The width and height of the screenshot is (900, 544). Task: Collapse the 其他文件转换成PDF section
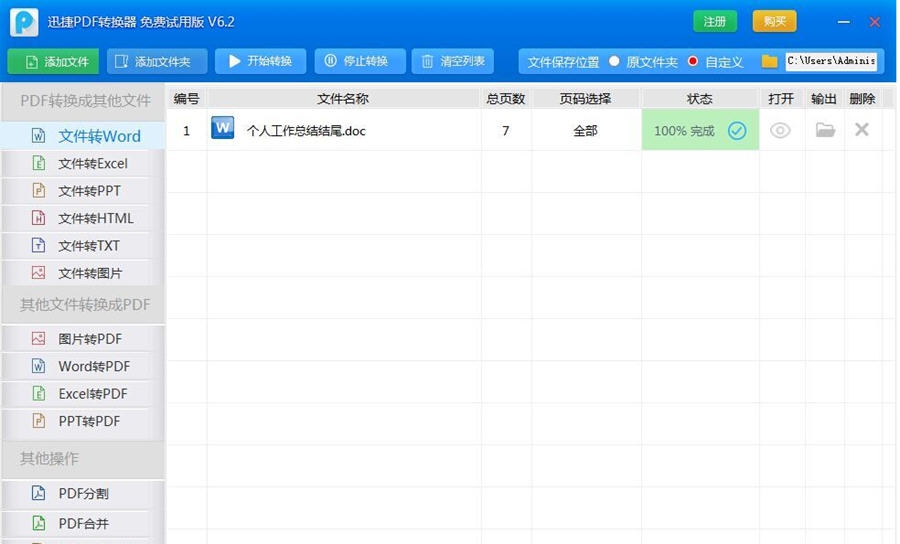tap(84, 305)
